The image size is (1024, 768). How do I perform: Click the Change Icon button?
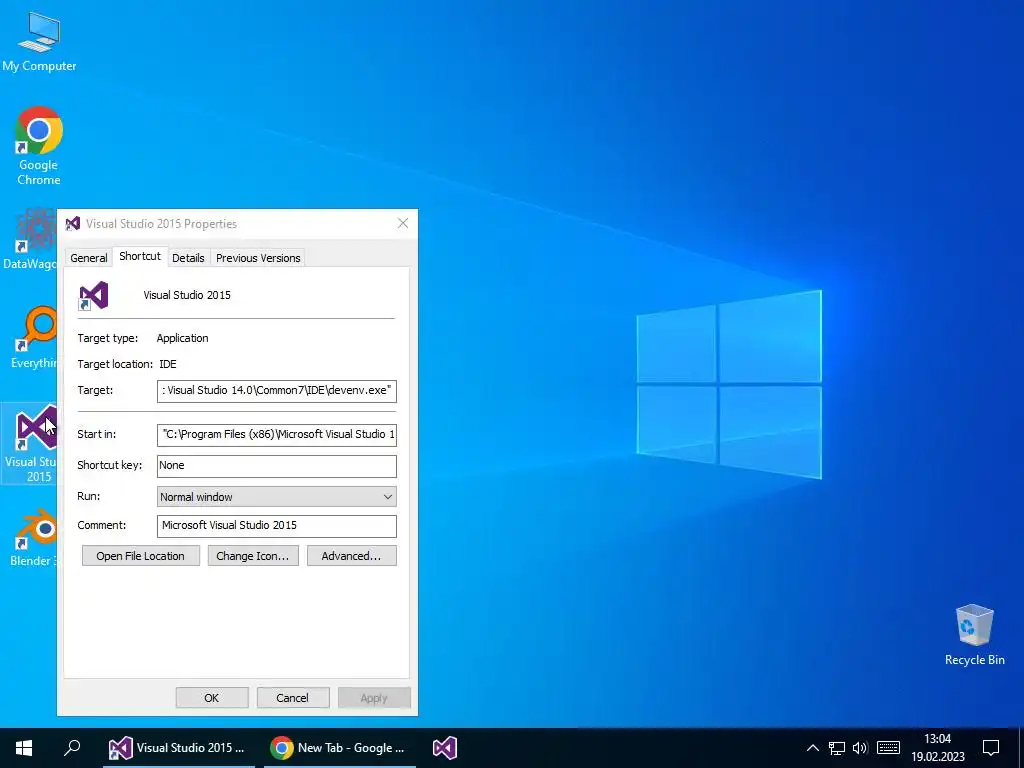point(253,556)
